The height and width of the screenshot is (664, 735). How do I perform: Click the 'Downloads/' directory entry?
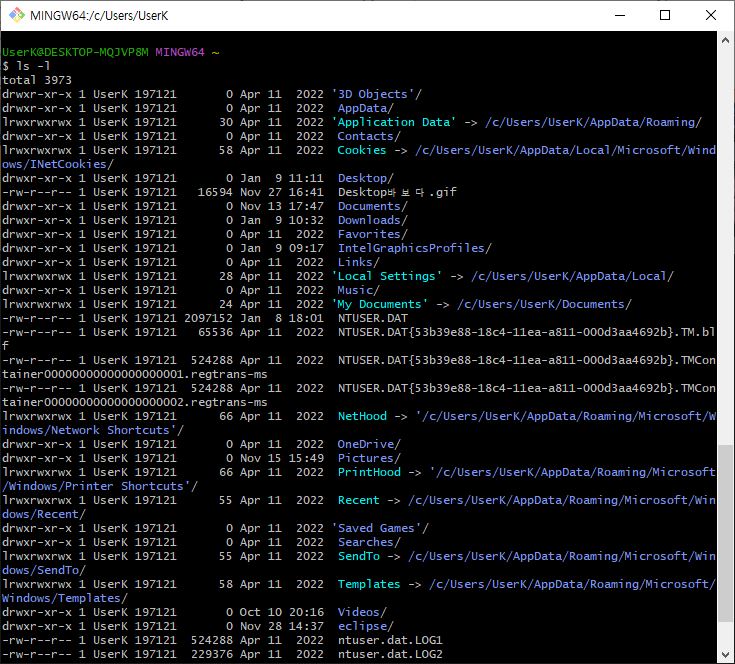coord(373,220)
